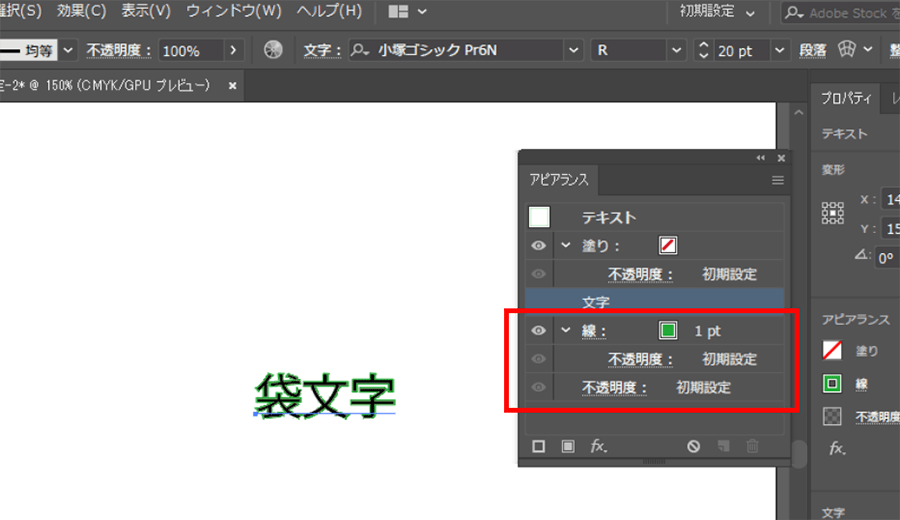Click the Properties panel fx effect icon
This screenshot has width=900, height=520.
(x=837, y=448)
